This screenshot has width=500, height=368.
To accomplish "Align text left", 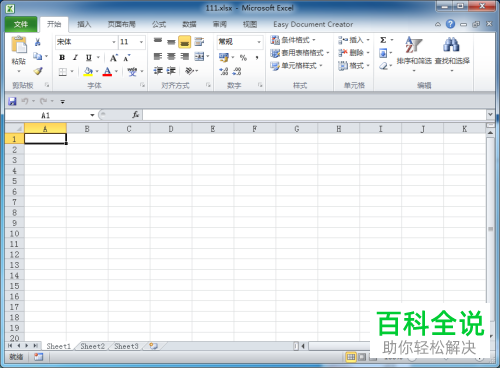I will (158, 56).
